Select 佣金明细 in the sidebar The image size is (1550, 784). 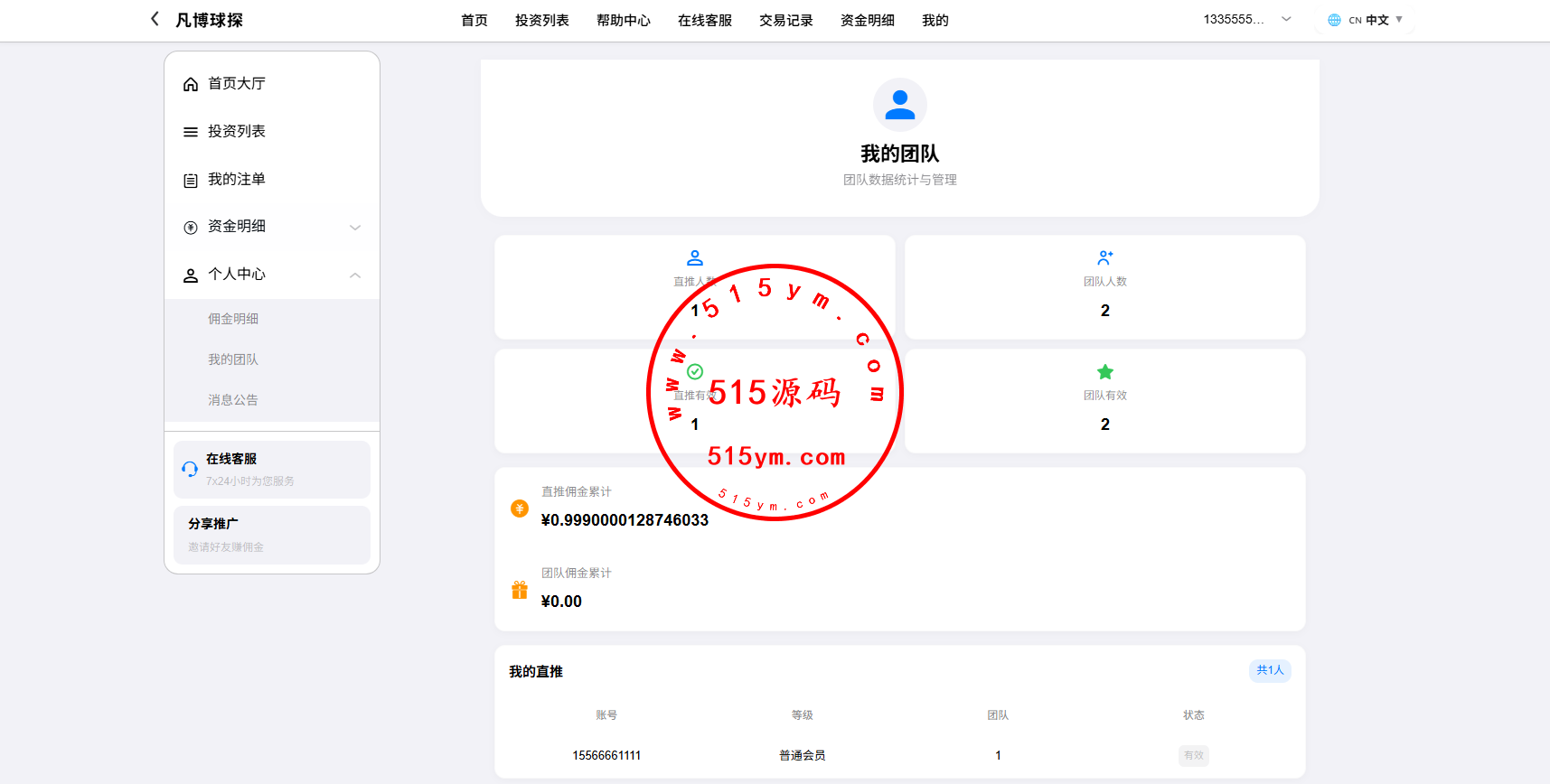pyautogui.click(x=233, y=319)
